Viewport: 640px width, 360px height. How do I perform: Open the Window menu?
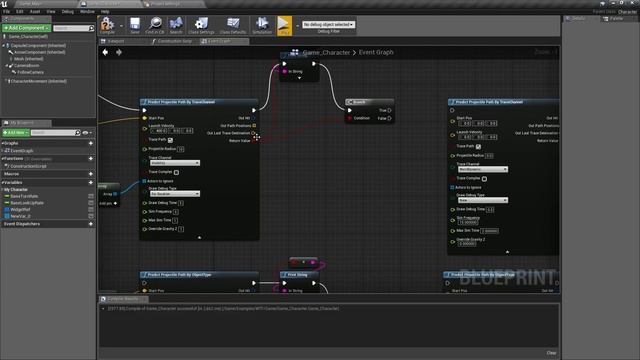[x=87, y=11]
